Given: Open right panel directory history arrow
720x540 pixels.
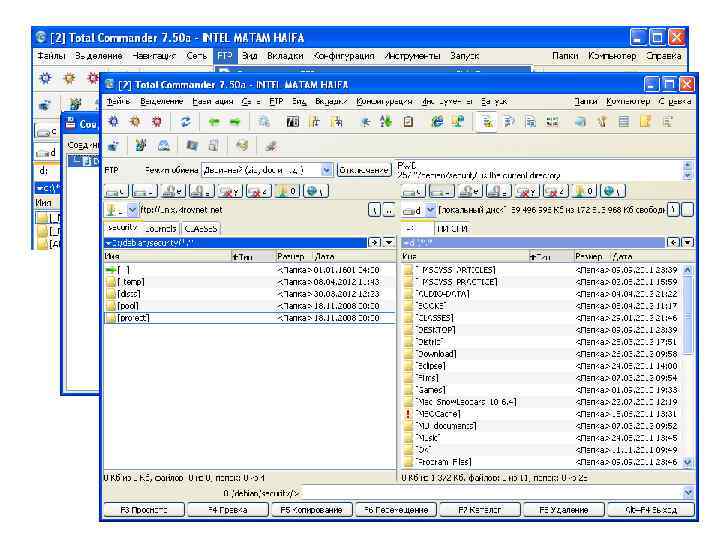Looking at the screenshot, I should (x=687, y=242).
